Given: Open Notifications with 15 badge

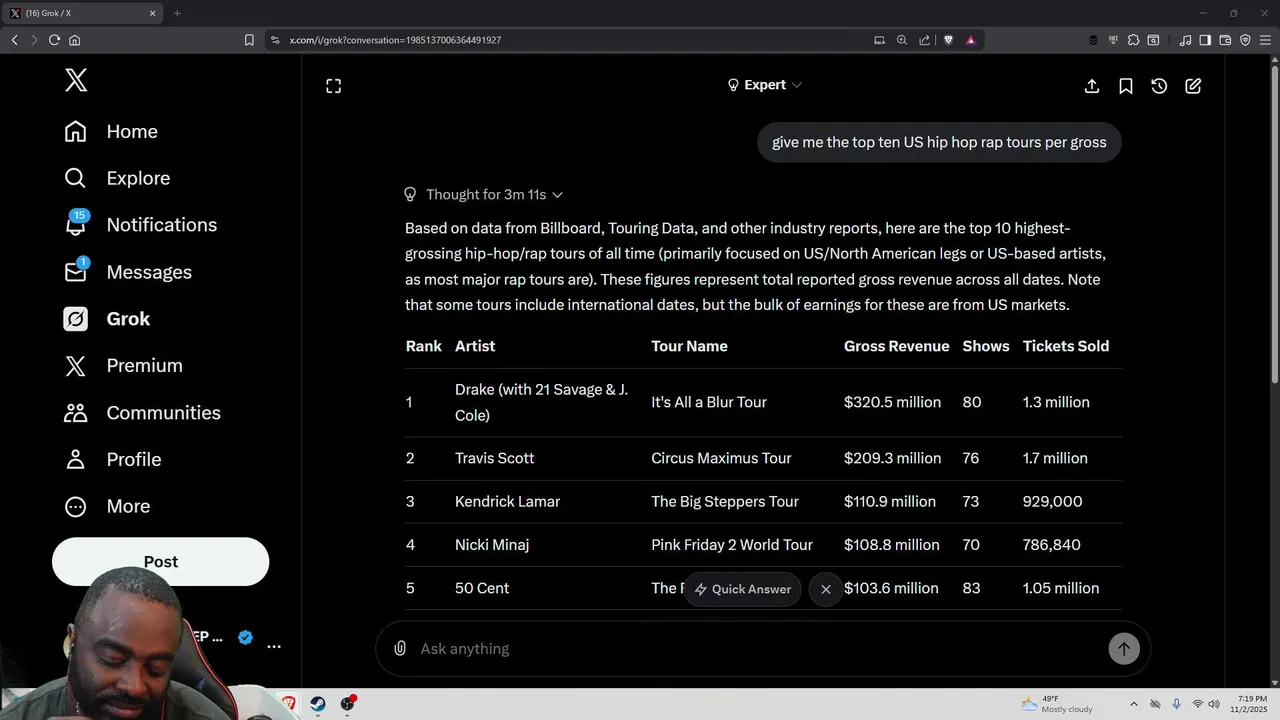Looking at the screenshot, I should [x=140, y=225].
